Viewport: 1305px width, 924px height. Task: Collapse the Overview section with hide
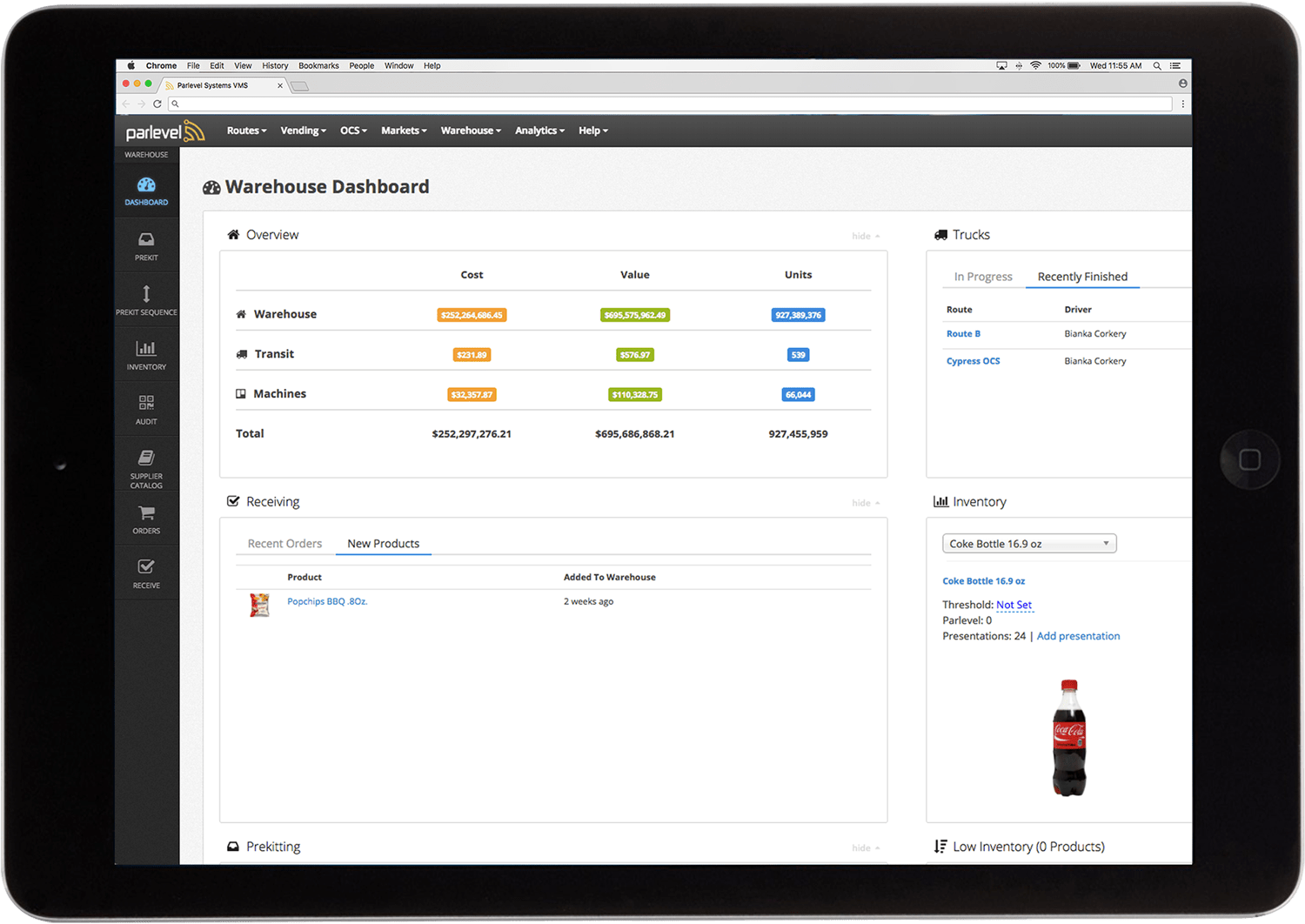point(866,236)
